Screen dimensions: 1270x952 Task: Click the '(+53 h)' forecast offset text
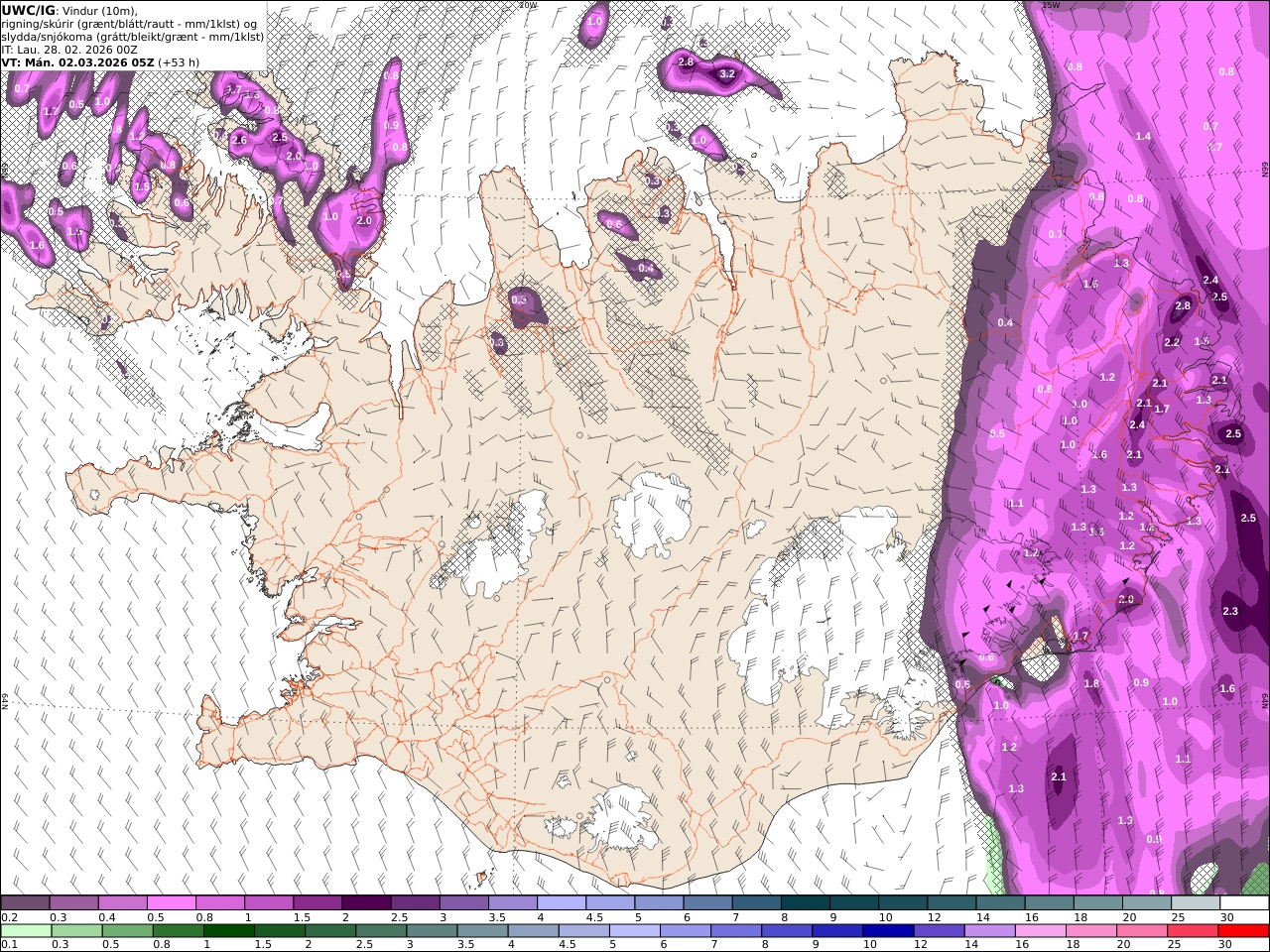tap(180, 61)
